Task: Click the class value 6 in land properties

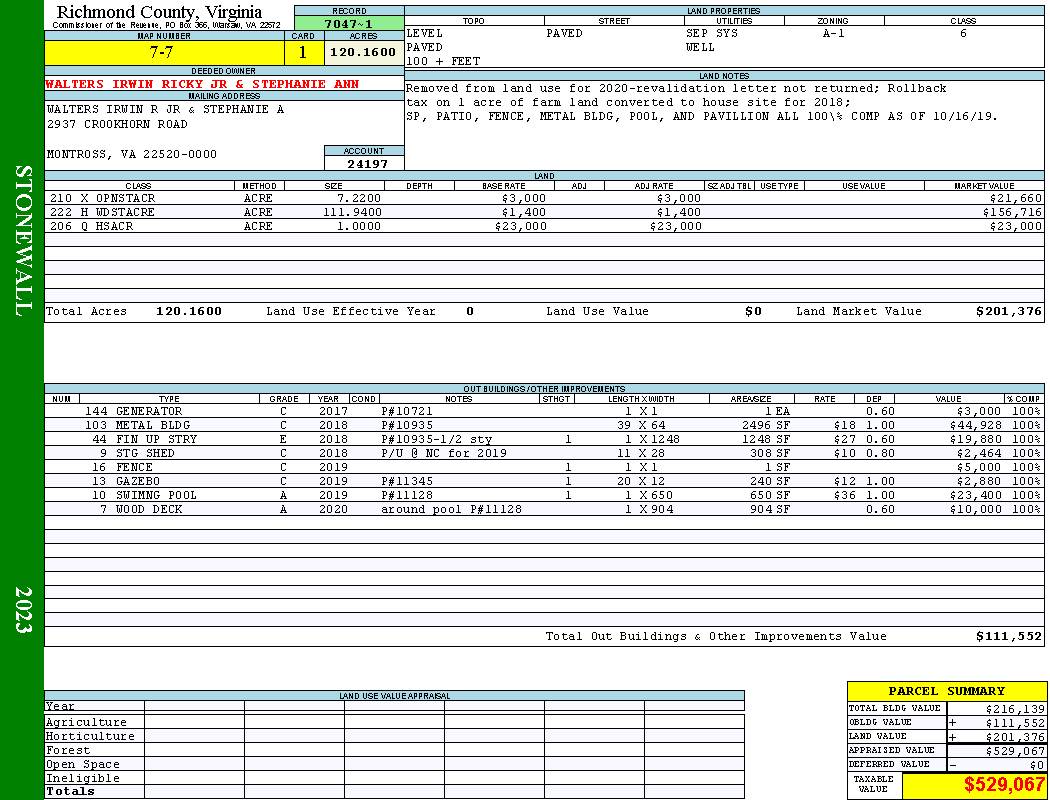Action: tap(963, 33)
